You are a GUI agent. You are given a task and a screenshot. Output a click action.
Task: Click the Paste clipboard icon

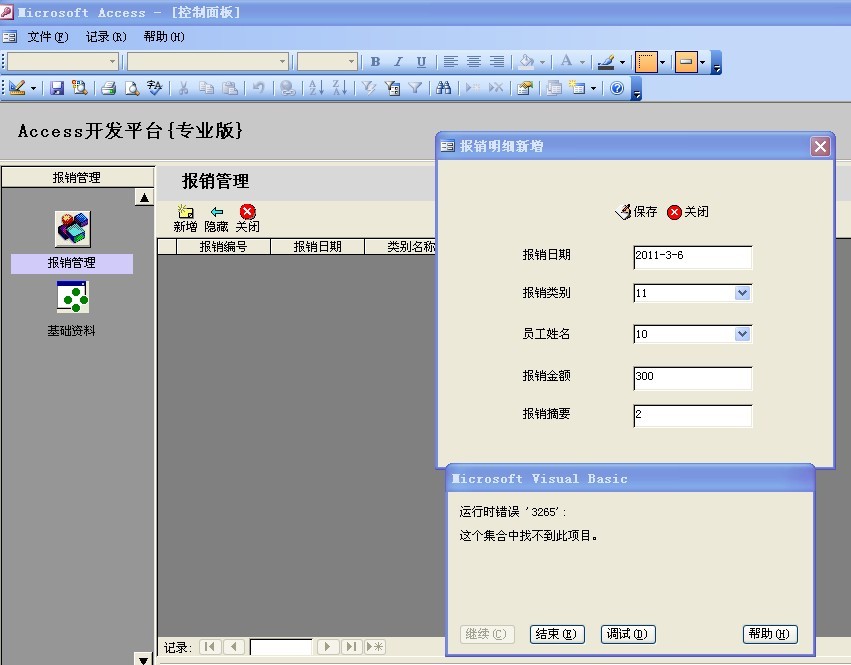click(230, 88)
